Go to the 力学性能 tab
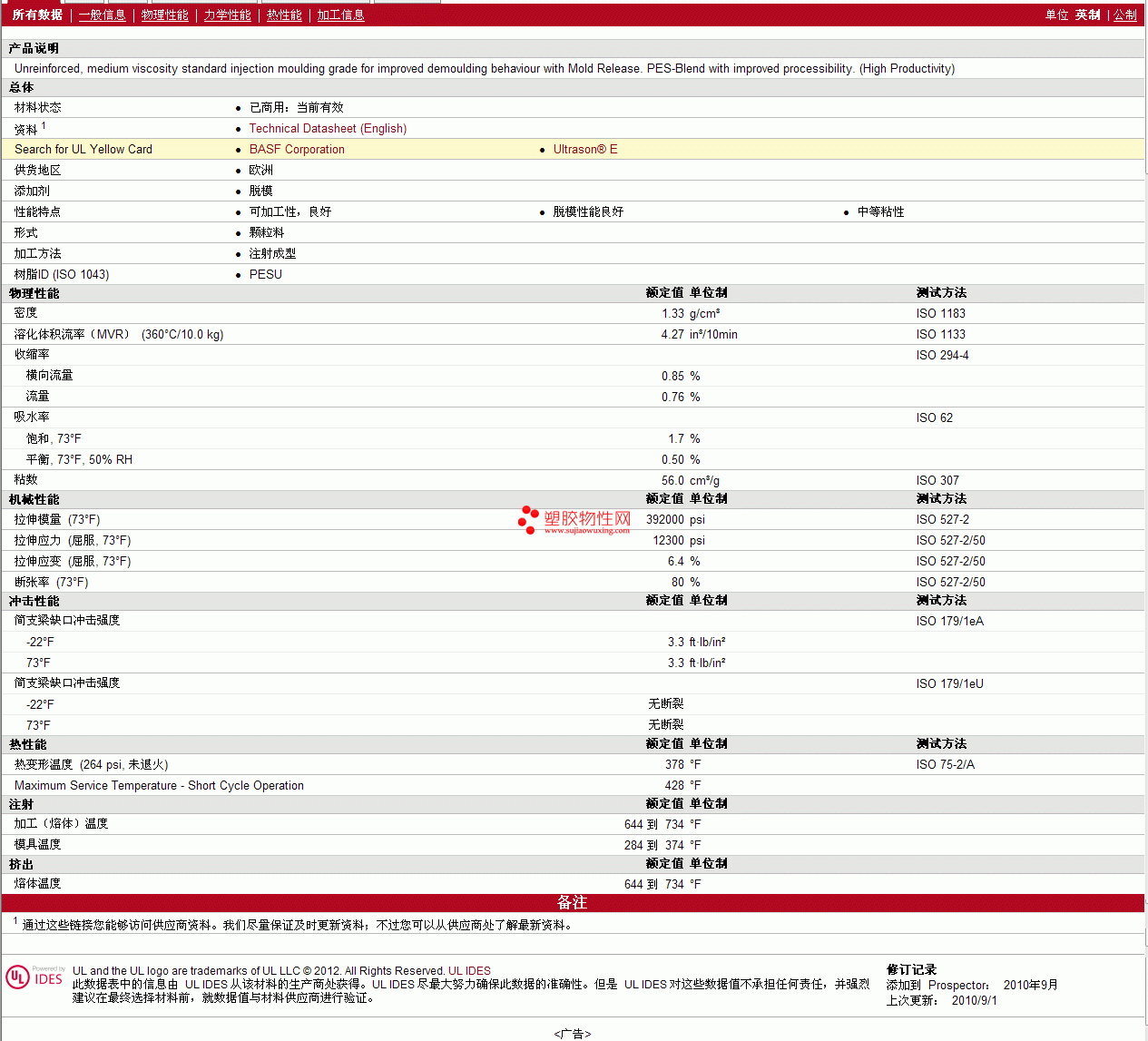Viewport: 1148px width, 1041px height. (228, 15)
